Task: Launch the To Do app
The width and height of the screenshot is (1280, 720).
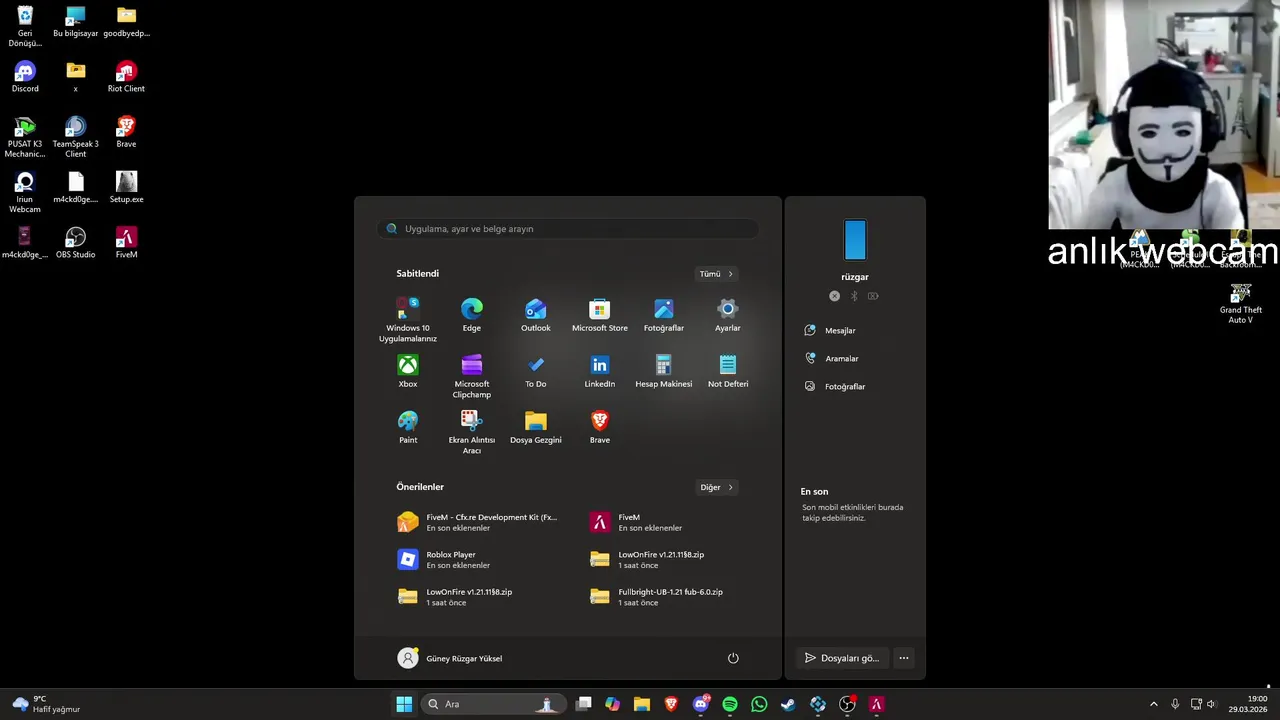Action: (x=535, y=371)
